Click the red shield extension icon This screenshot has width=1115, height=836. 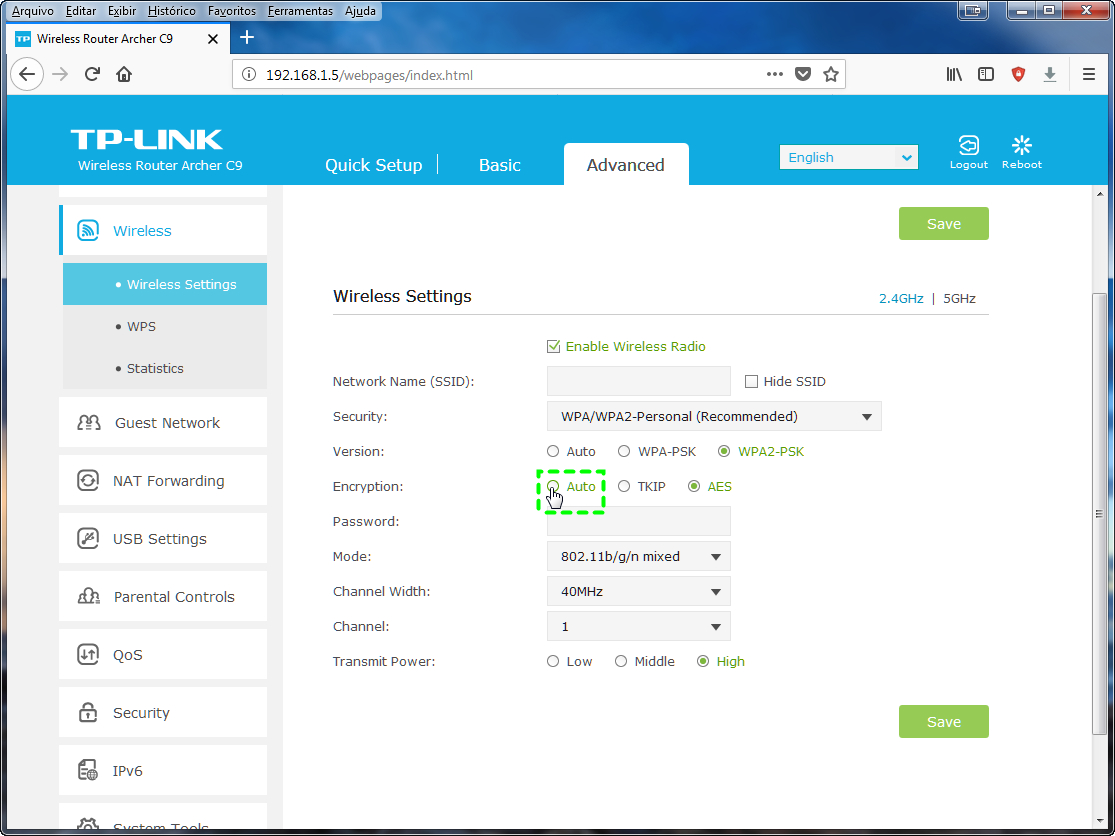point(1018,75)
